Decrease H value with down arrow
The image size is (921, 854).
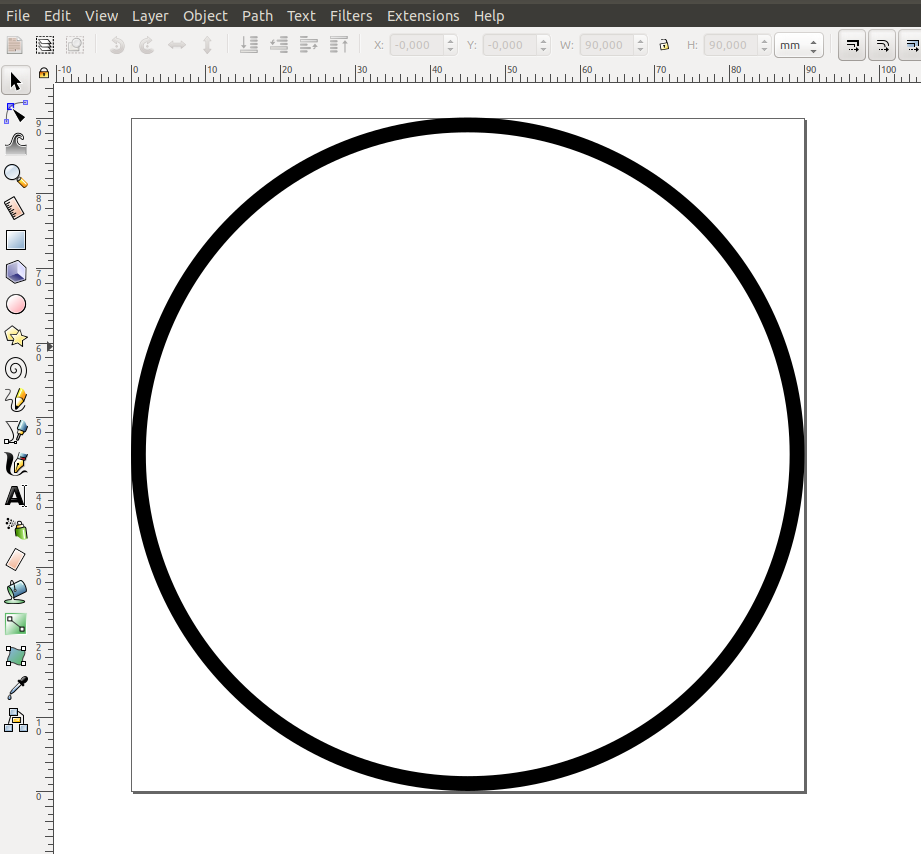click(764, 50)
